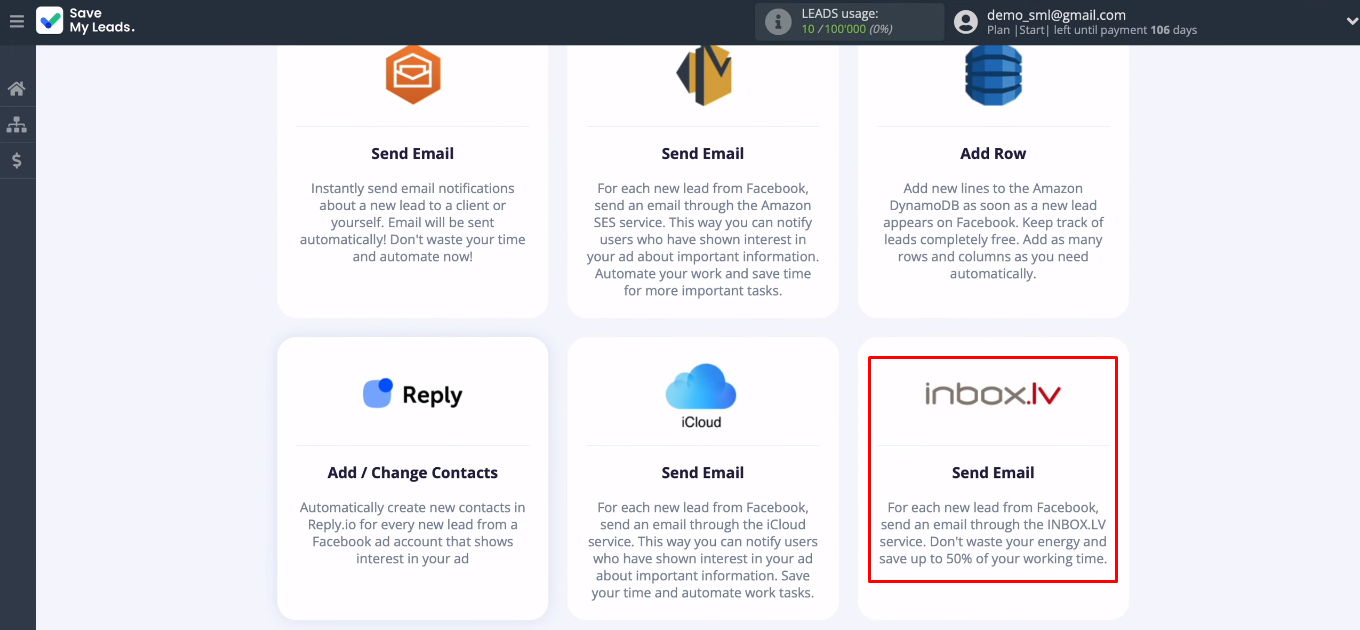This screenshot has height=630, width=1360.
Task: Click the Reply logo
Action: (x=413, y=394)
